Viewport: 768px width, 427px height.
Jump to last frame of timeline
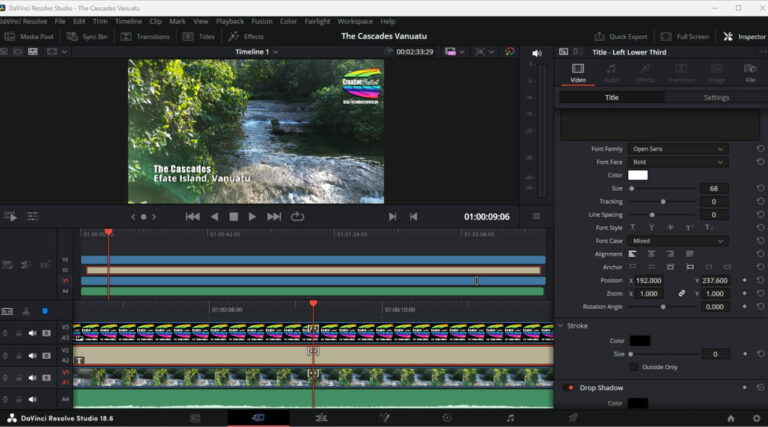tap(274, 216)
